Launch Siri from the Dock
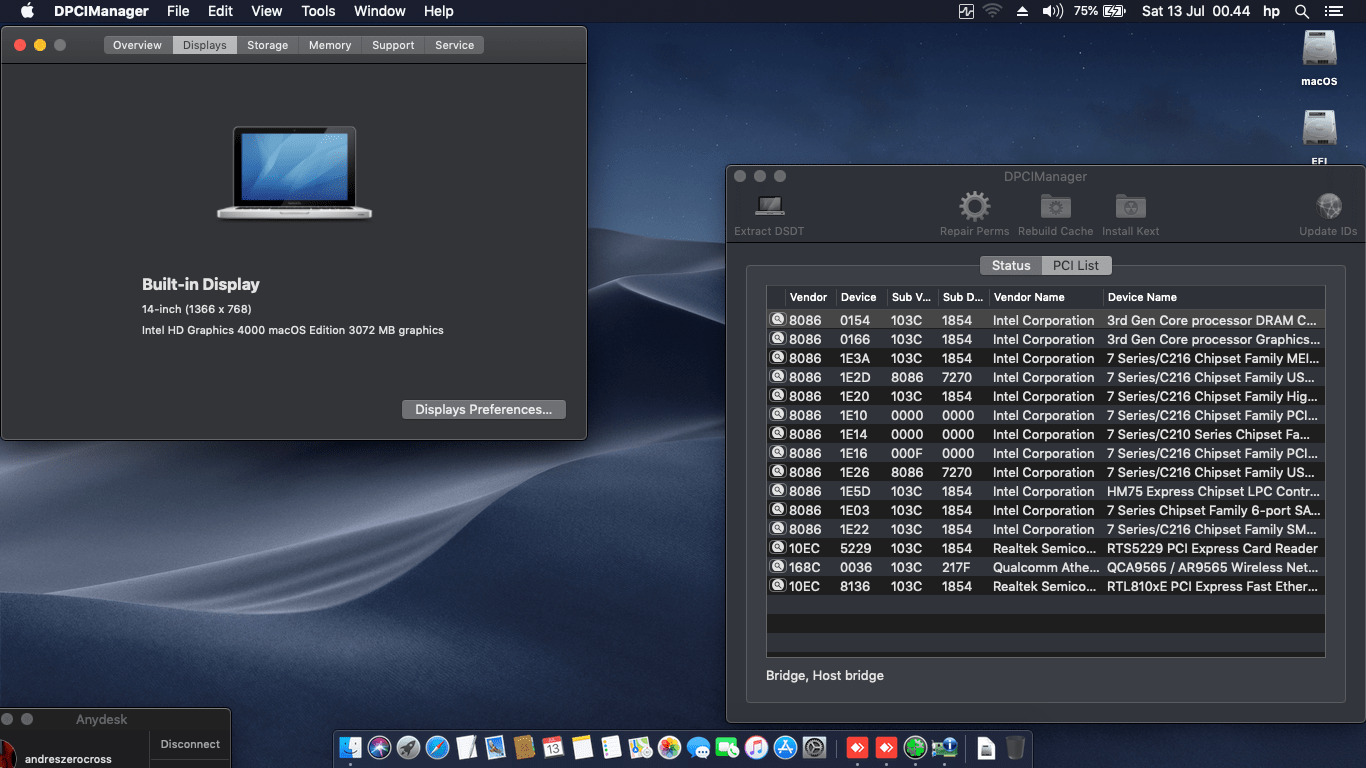Screen dimensions: 1366x768 tap(379, 747)
